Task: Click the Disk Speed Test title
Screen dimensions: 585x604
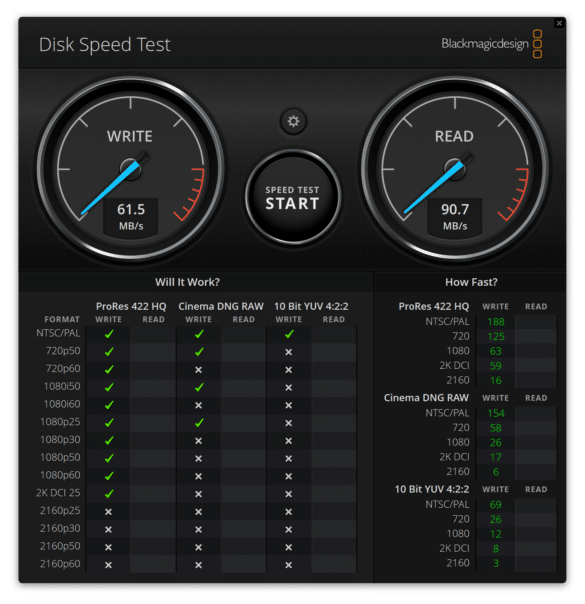Action: [104, 45]
